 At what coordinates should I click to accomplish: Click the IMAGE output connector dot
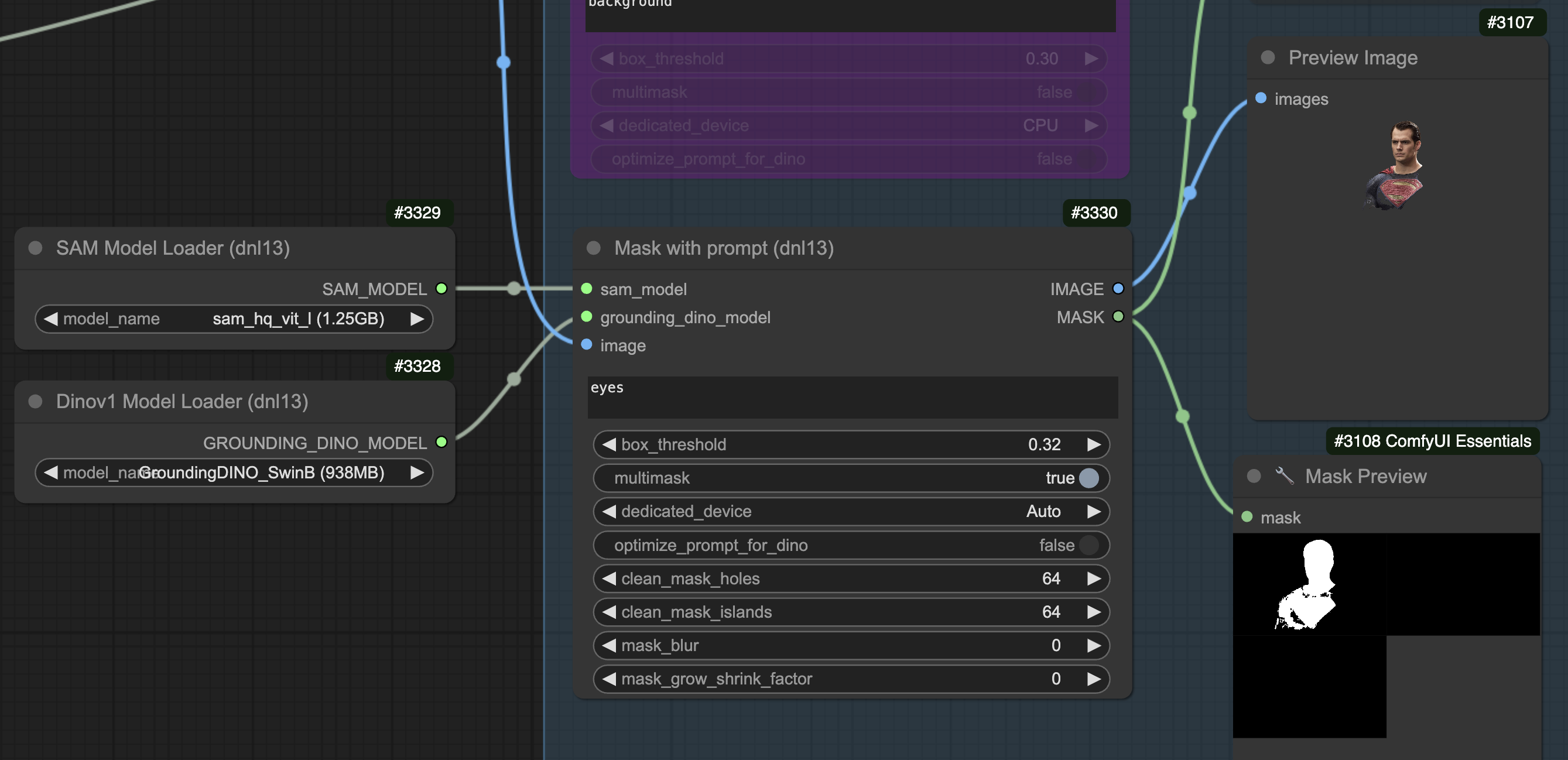pyautogui.click(x=1118, y=289)
